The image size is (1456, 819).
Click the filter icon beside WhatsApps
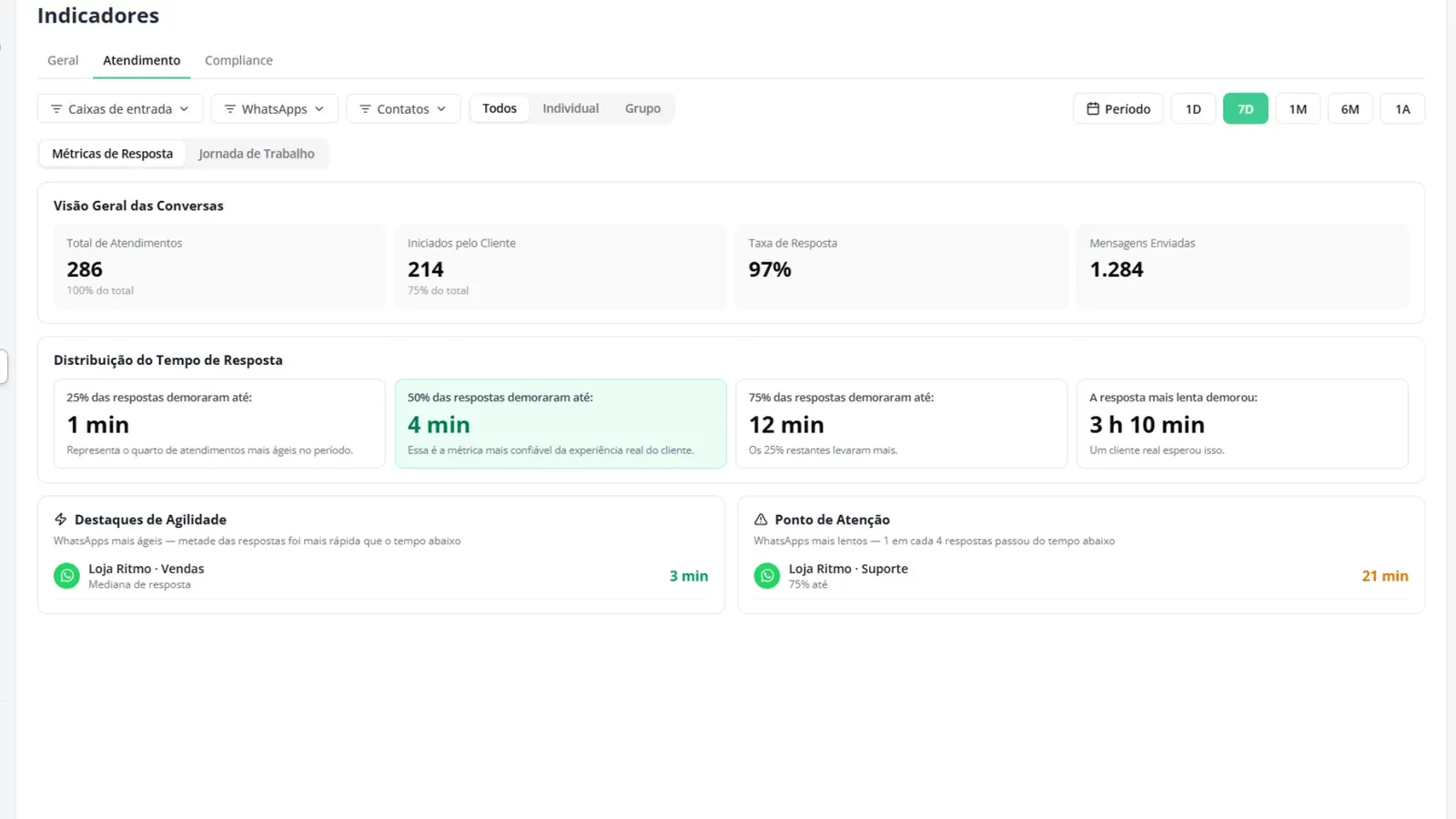click(230, 109)
